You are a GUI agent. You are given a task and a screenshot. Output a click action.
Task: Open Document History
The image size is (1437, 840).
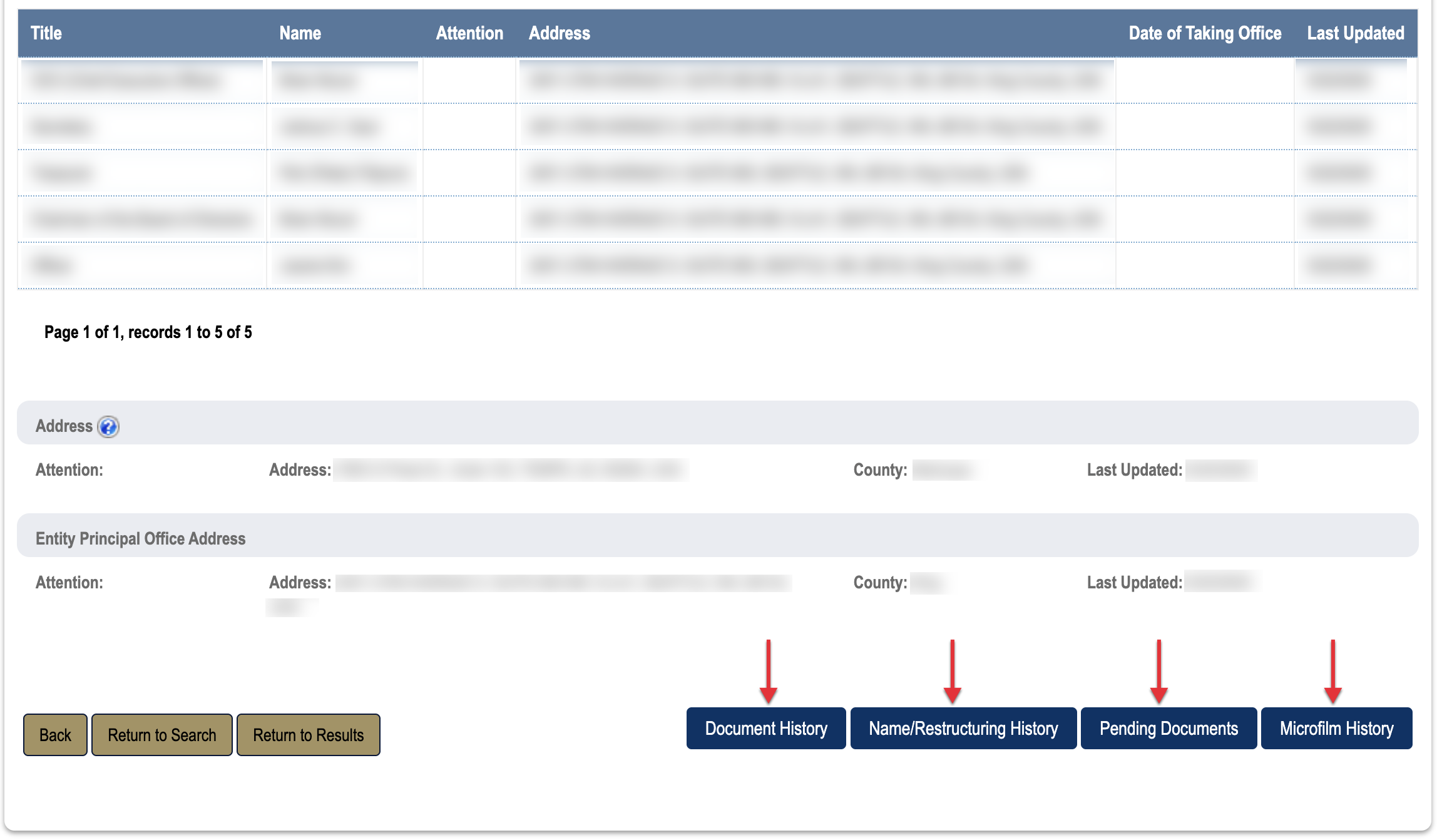click(x=765, y=729)
